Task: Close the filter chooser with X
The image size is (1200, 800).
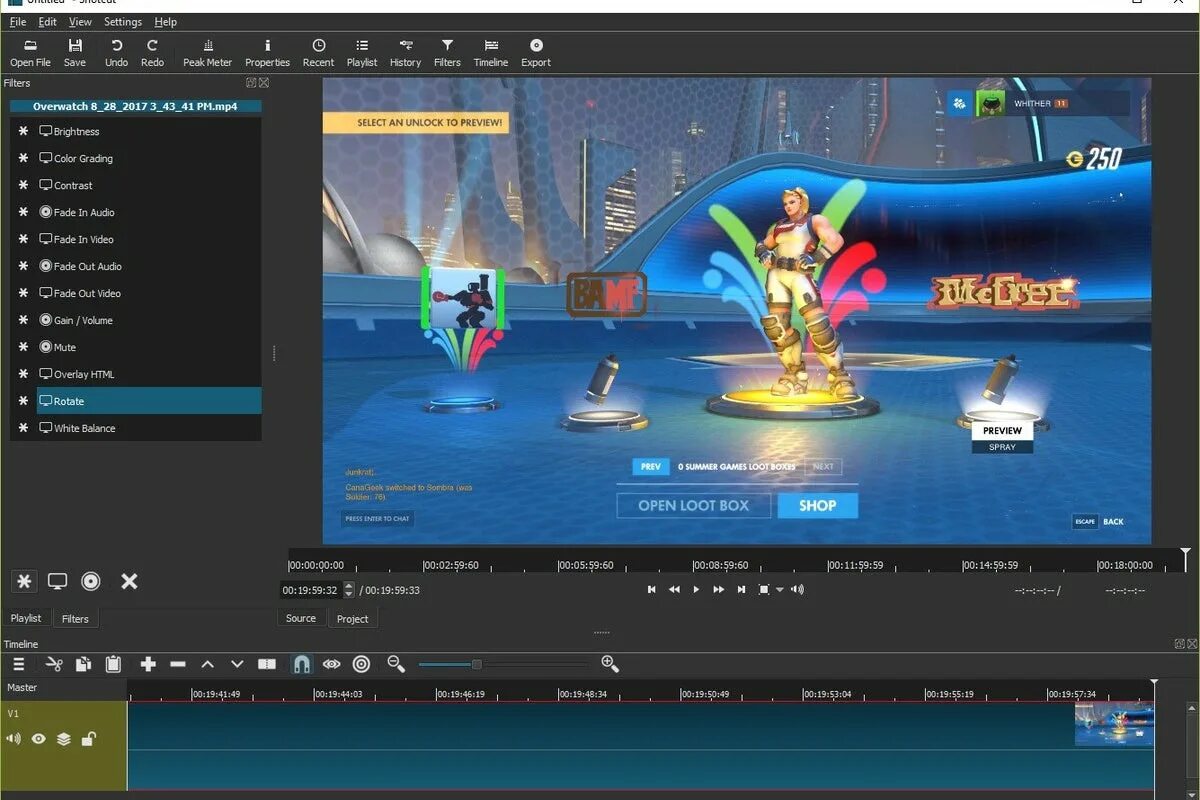Action: point(129,581)
